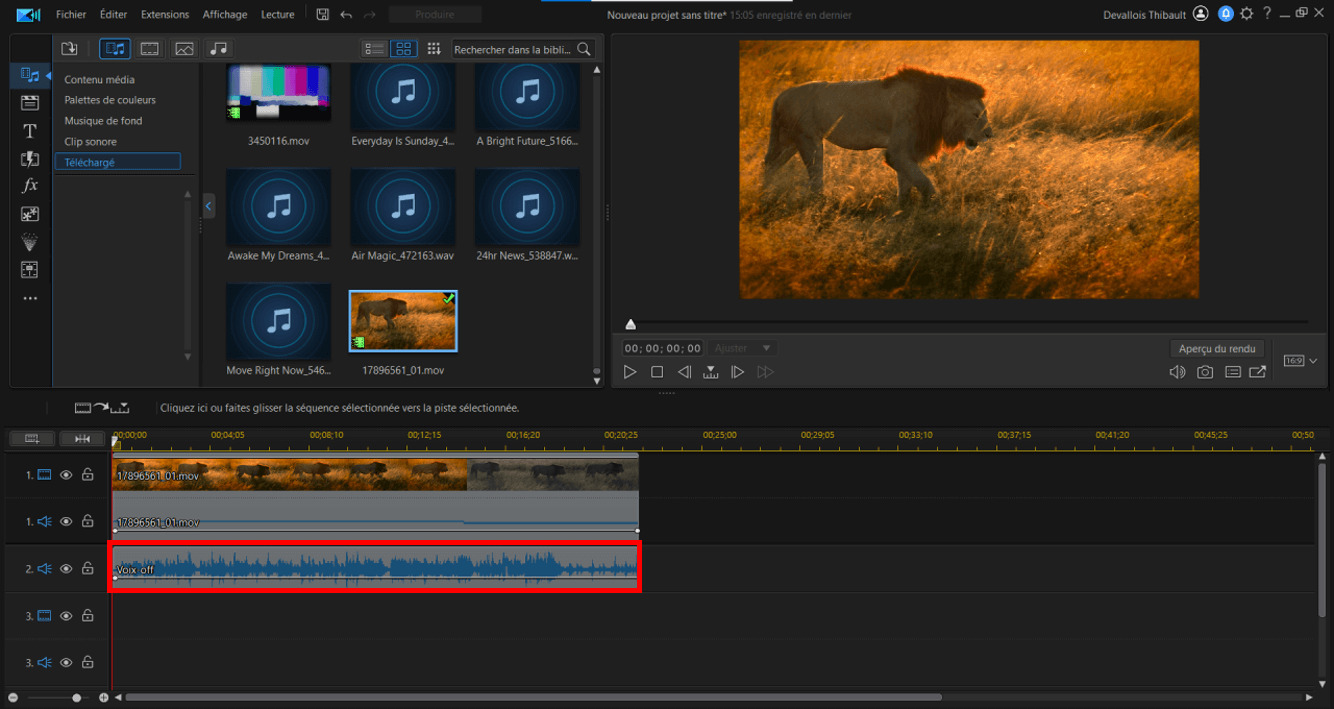Click the preview scrubber handle
Screen dimensions: 1334x709
coord(630,324)
